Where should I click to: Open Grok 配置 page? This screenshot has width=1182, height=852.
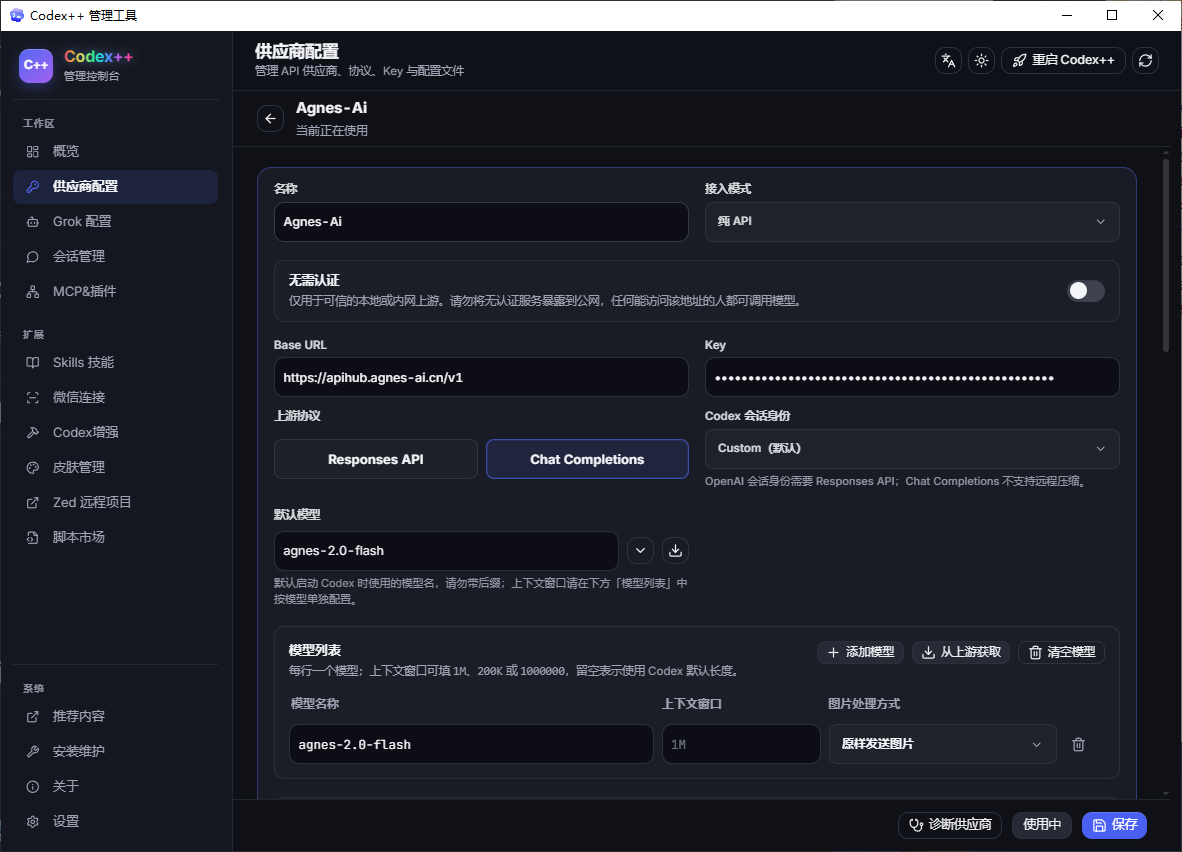tap(115, 222)
